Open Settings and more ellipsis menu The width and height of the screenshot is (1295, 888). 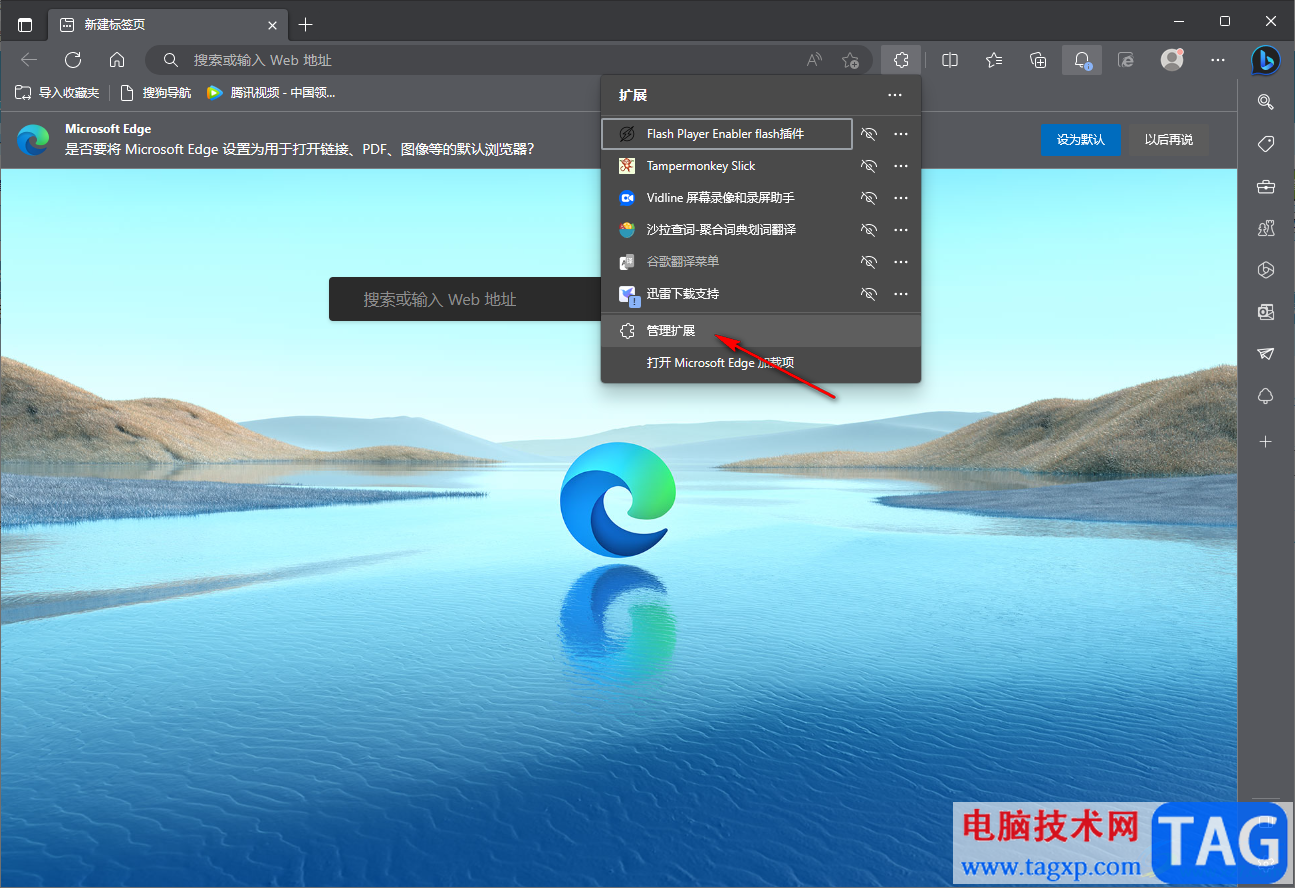click(1218, 60)
